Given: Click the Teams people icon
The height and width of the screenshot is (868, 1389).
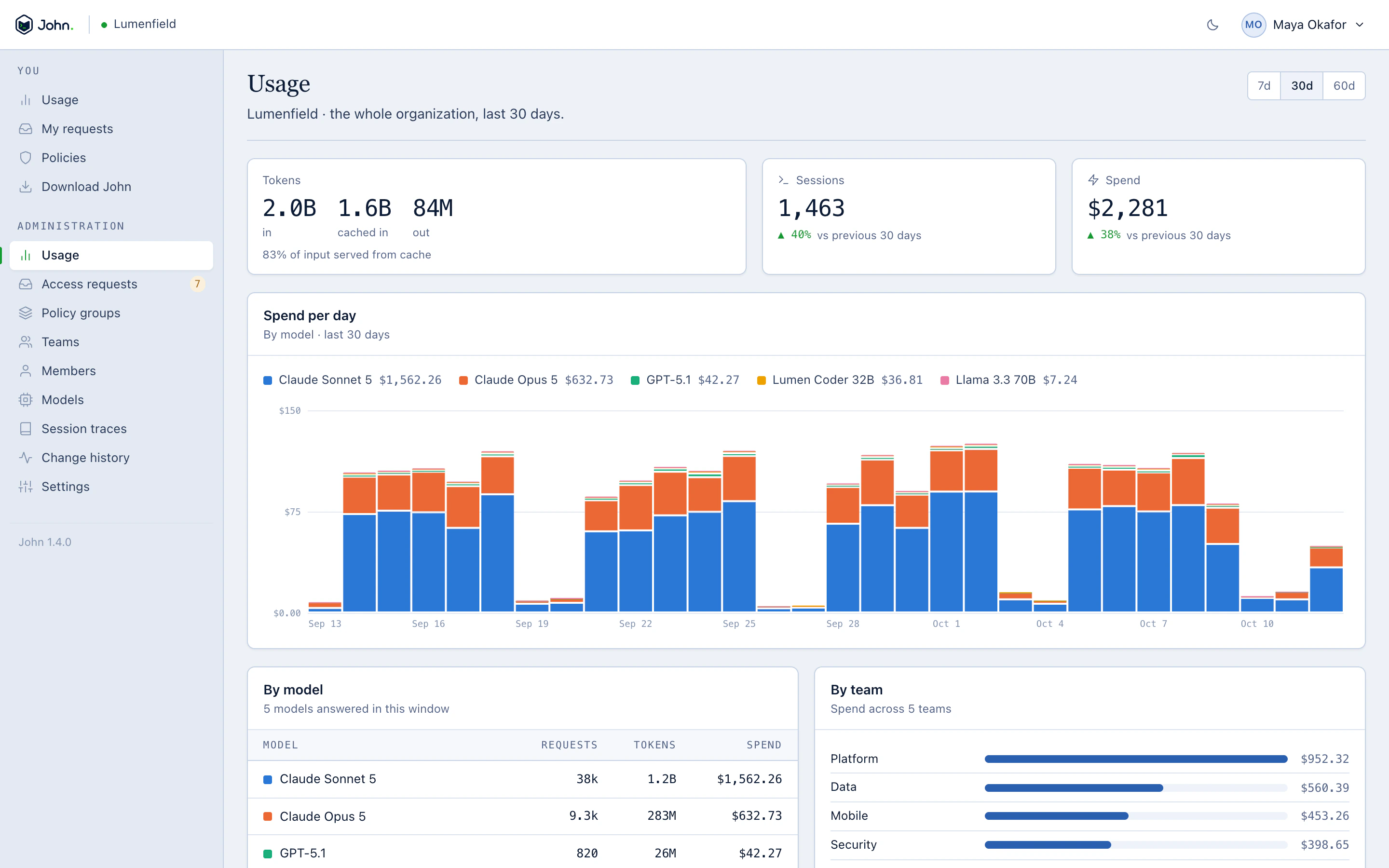Looking at the screenshot, I should pyautogui.click(x=25, y=342).
